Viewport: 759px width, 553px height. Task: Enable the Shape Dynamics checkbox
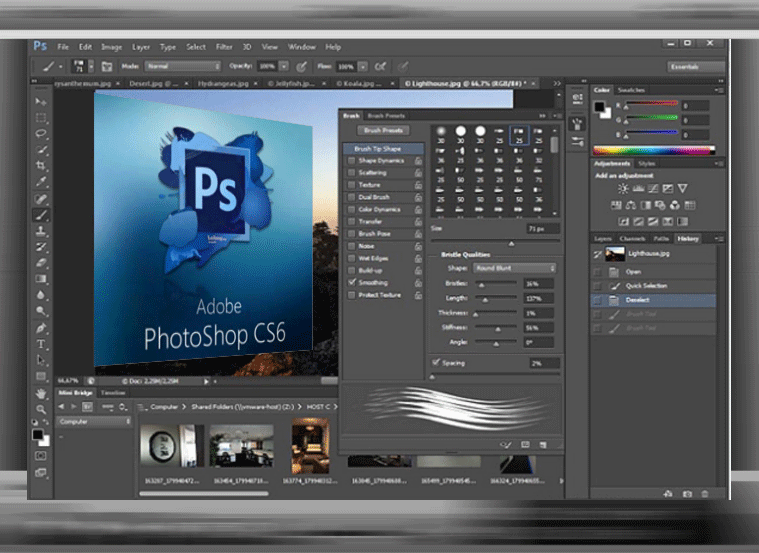(x=352, y=160)
